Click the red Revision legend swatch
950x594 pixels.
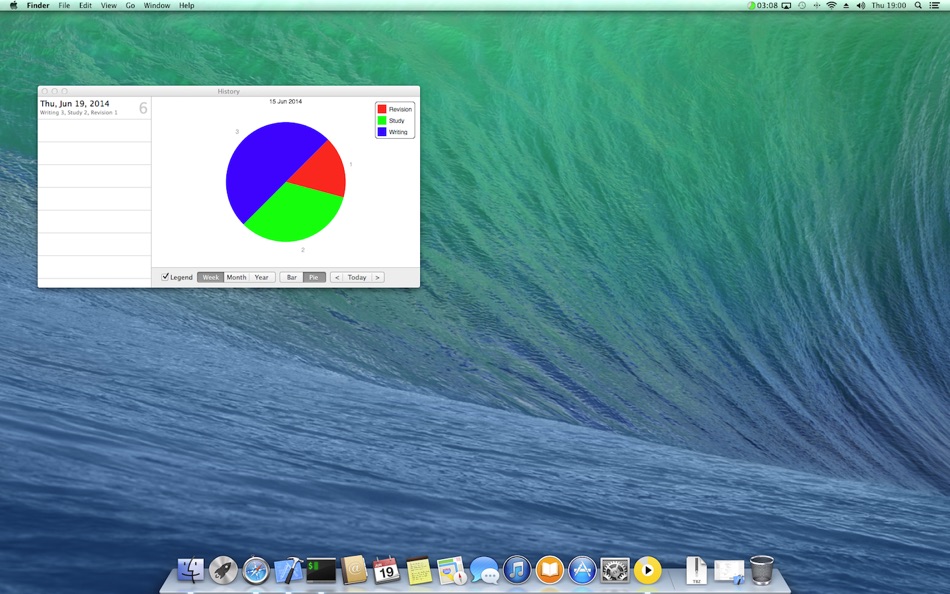click(x=382, y=109)
